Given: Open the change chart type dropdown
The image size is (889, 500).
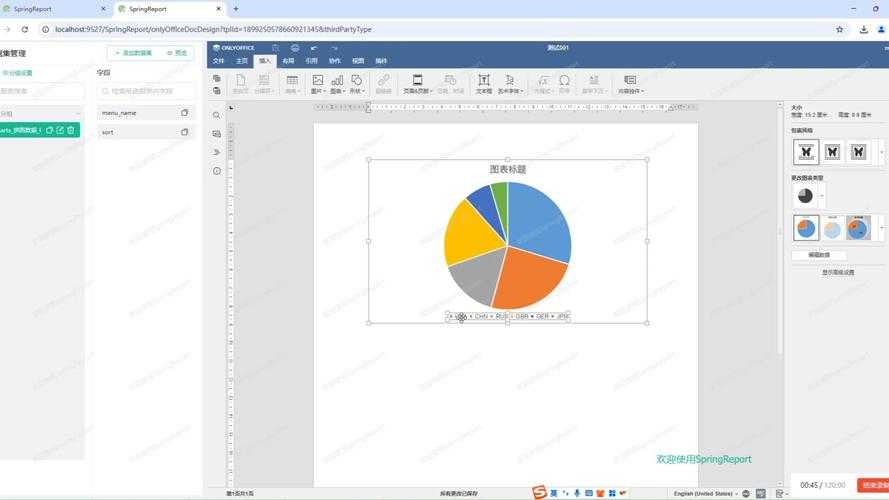Looking at the screenshot, I should click(x=821, y=195).
